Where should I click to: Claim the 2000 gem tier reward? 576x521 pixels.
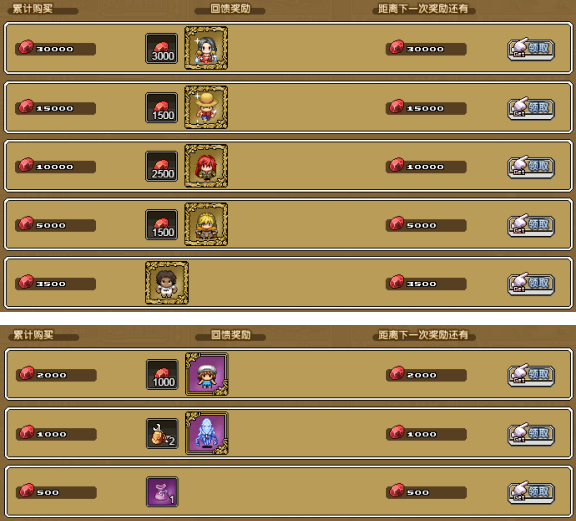pos(531,376)
